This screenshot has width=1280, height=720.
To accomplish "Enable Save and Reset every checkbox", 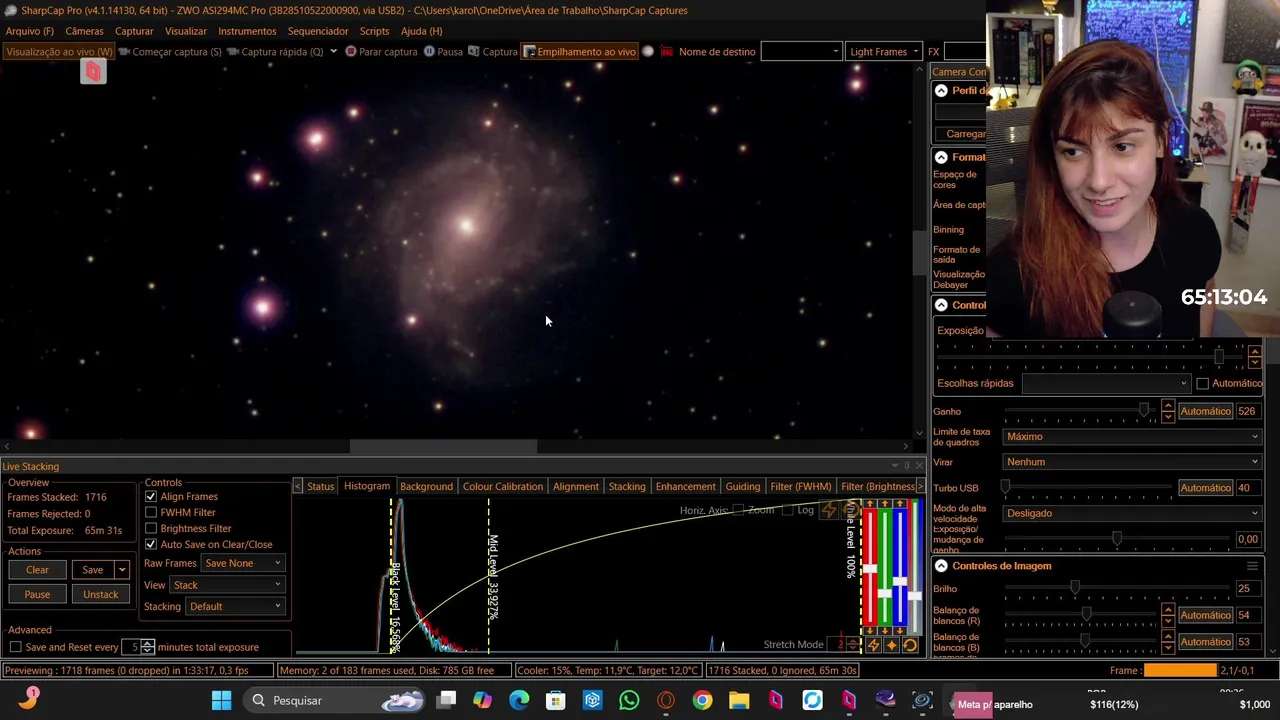I will (x=15, y=647).
